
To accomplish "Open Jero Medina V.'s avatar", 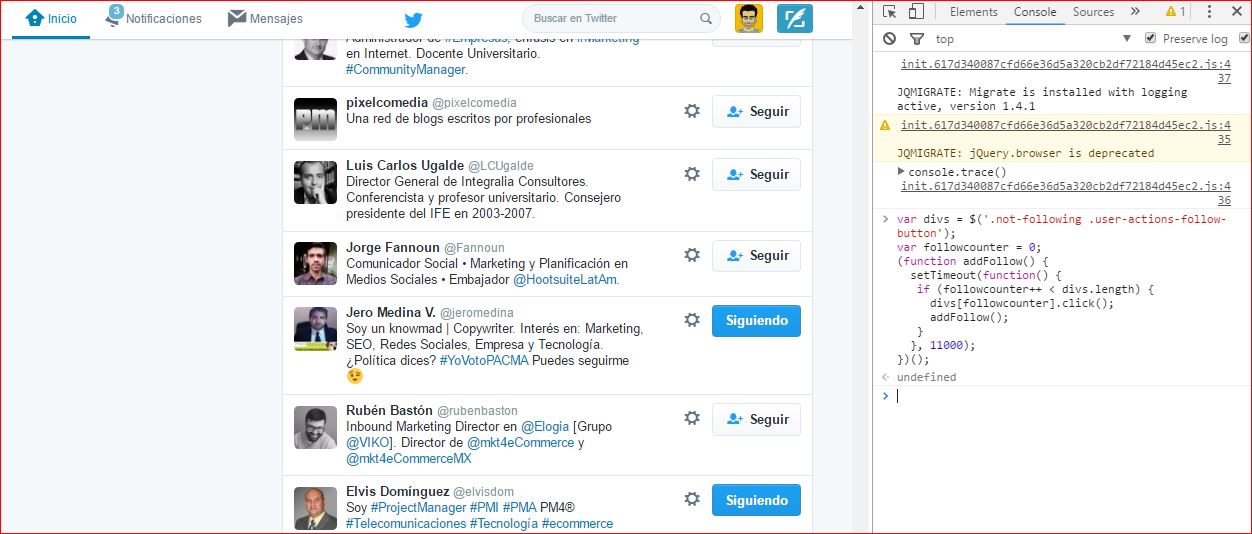I will pos(315,328).
